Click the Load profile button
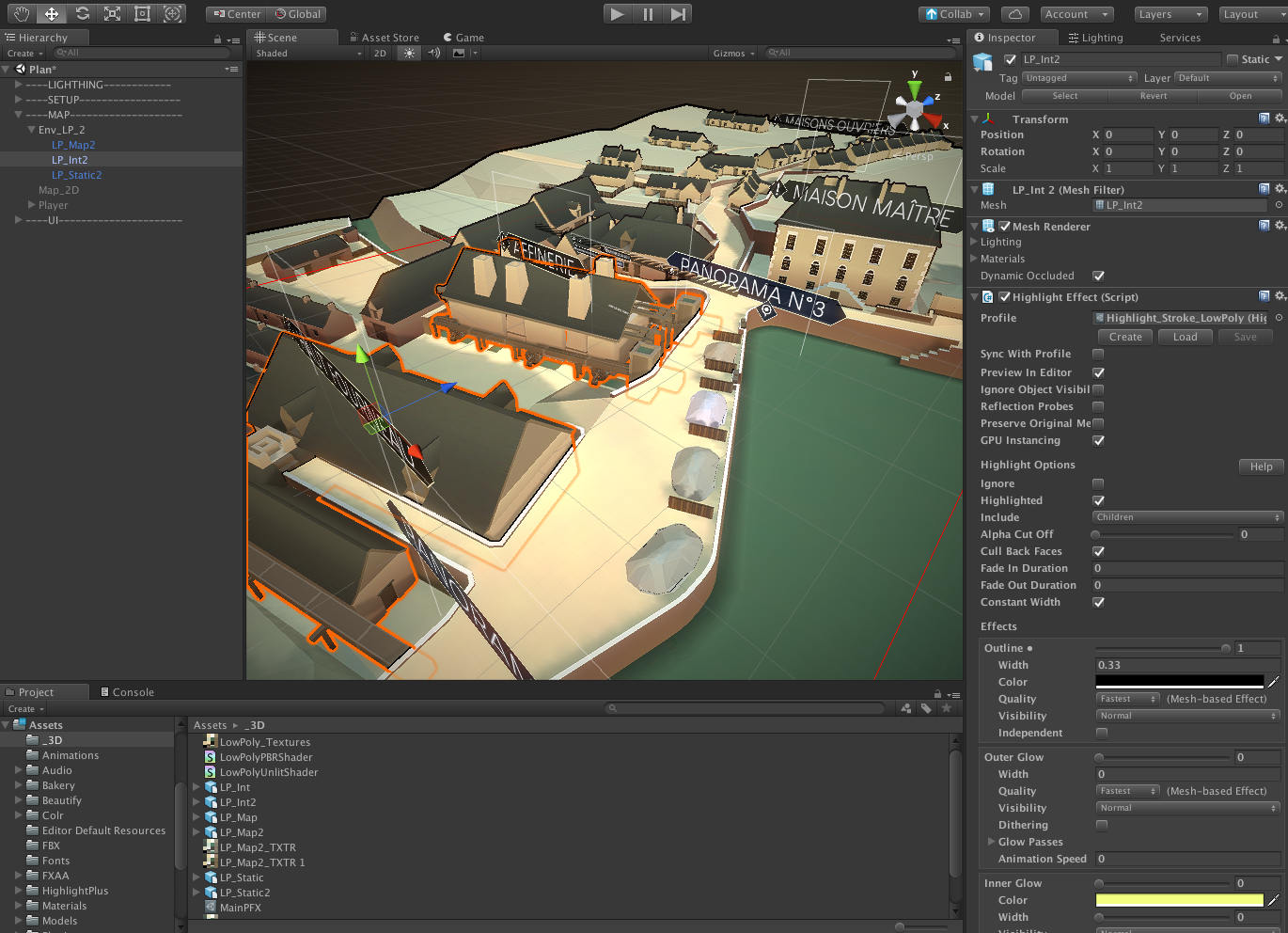 coord(1185,337)
